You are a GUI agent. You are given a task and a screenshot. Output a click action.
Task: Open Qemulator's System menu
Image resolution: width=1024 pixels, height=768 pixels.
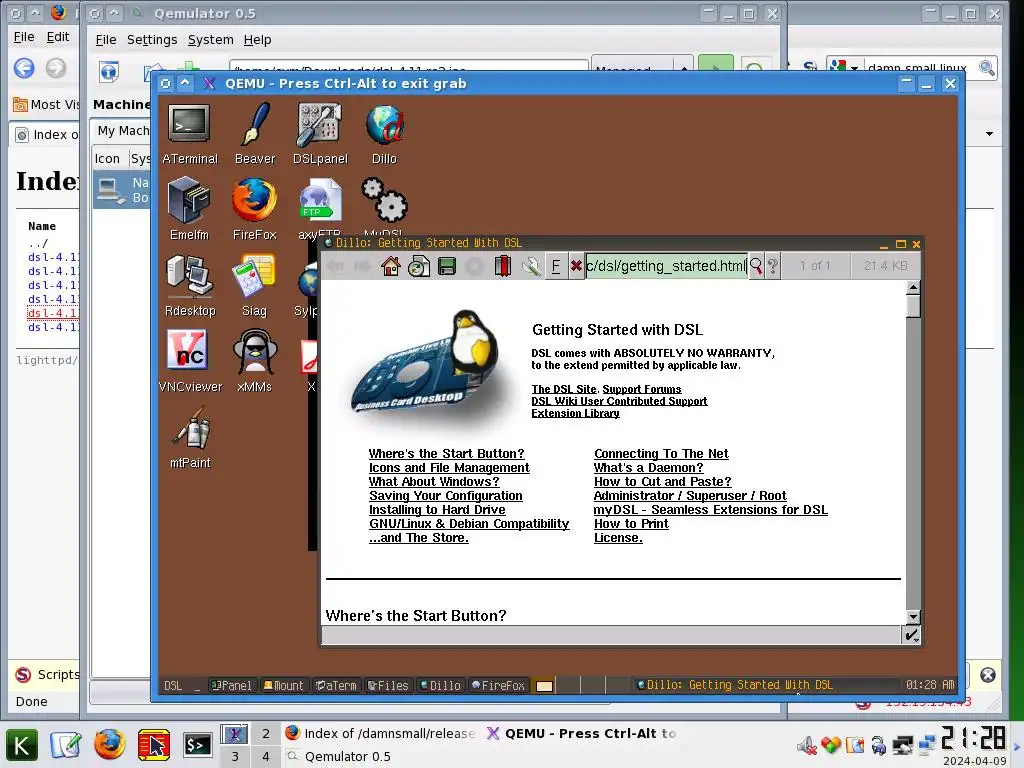coord(210,40)
